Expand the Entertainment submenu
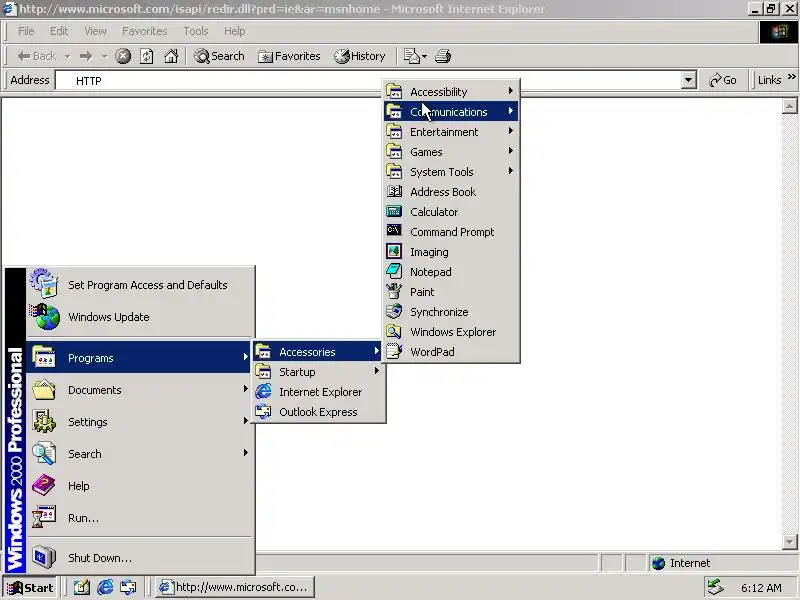The height and width of the screenshot is (600, 800). point(452,132)
